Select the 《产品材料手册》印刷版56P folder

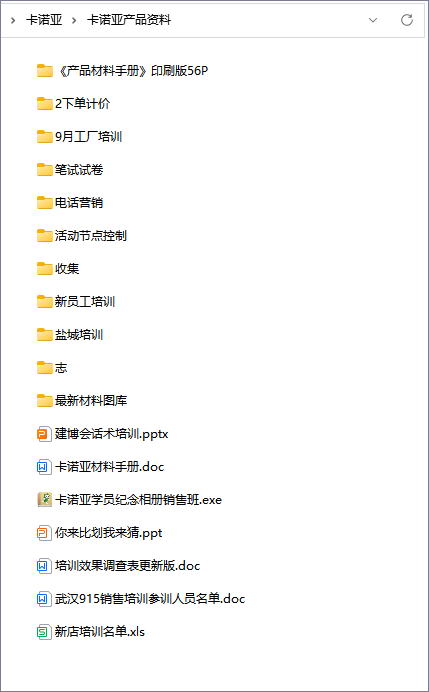(x=122, y=71)
